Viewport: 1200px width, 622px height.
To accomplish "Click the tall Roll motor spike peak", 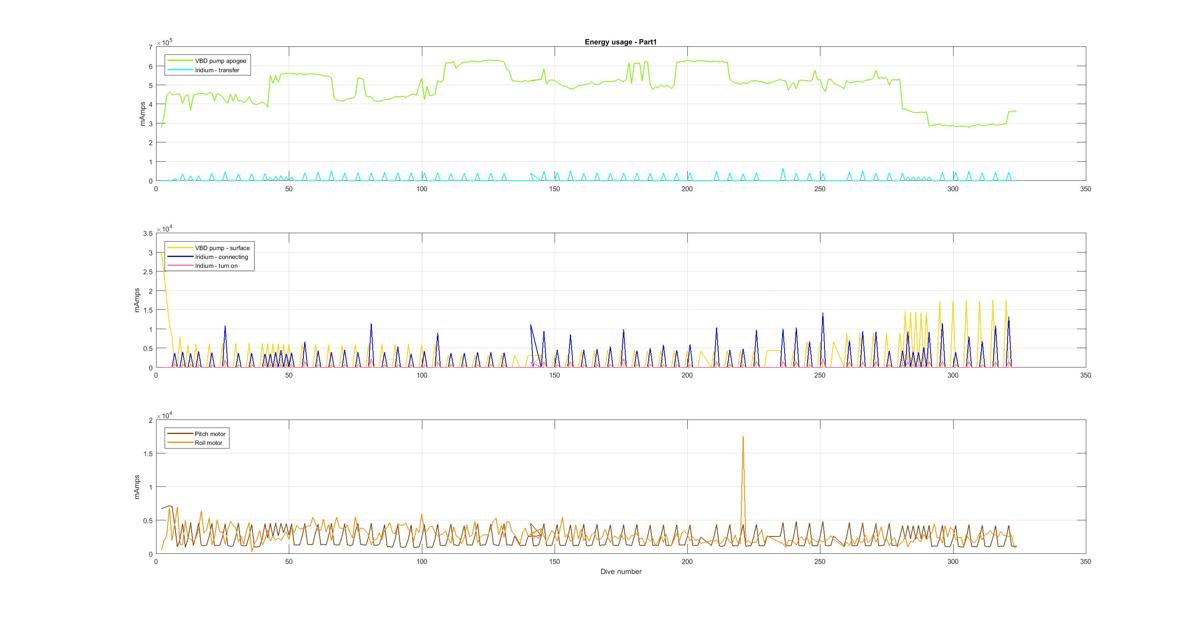I will pyautogui.click(x=743, y=436).
